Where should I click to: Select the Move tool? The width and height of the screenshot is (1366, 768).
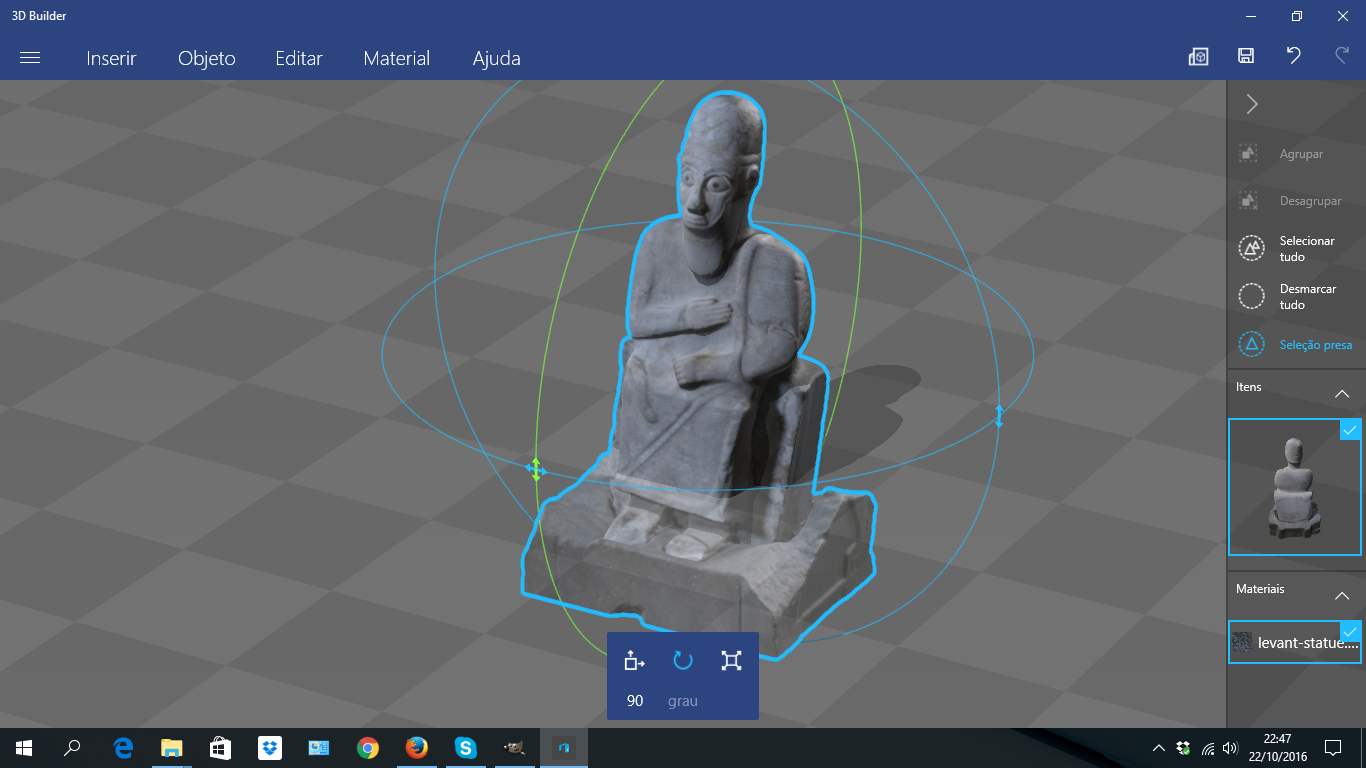click(x=634, y=660)
